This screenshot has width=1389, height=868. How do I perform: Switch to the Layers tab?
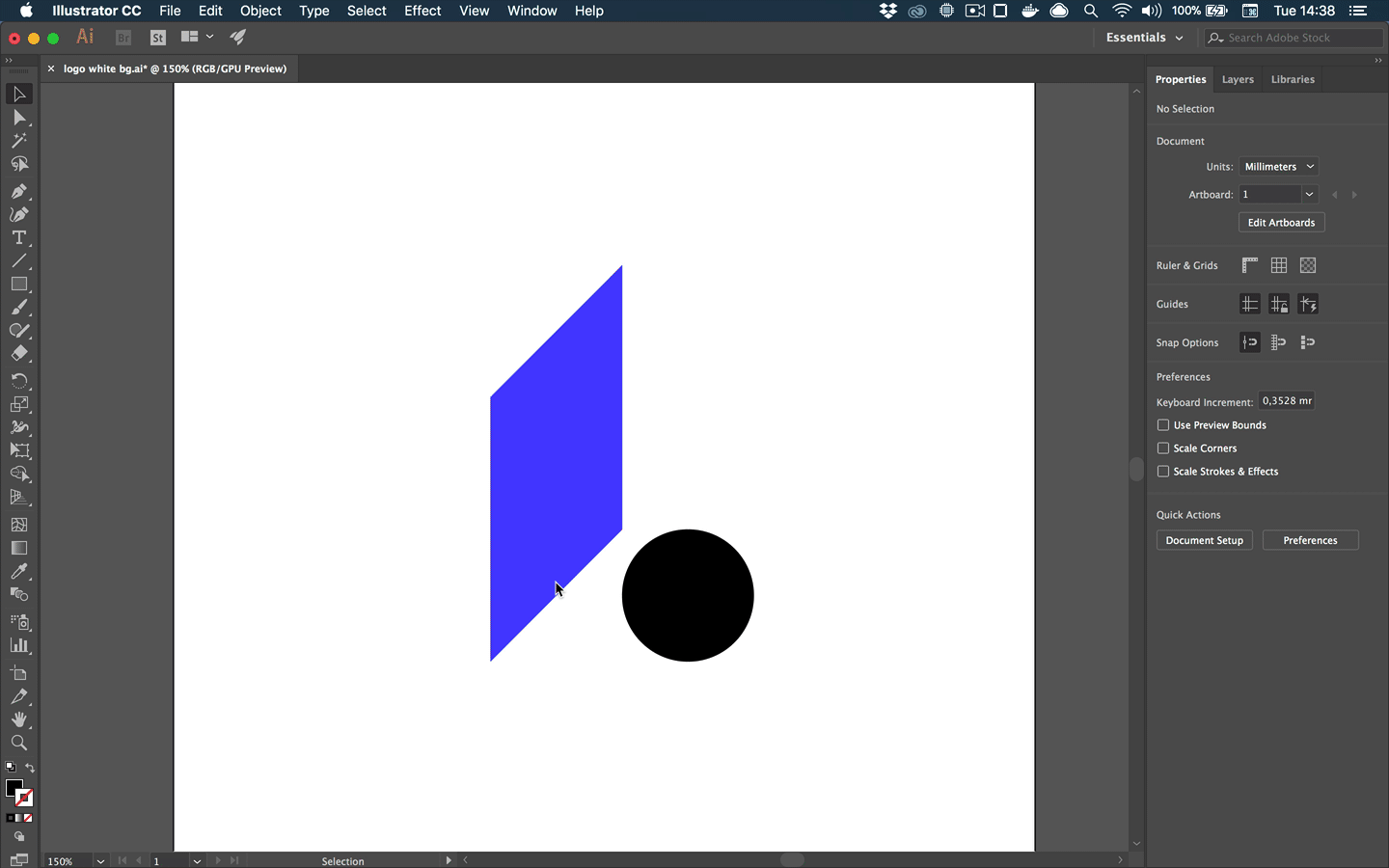coord(1238,79)
